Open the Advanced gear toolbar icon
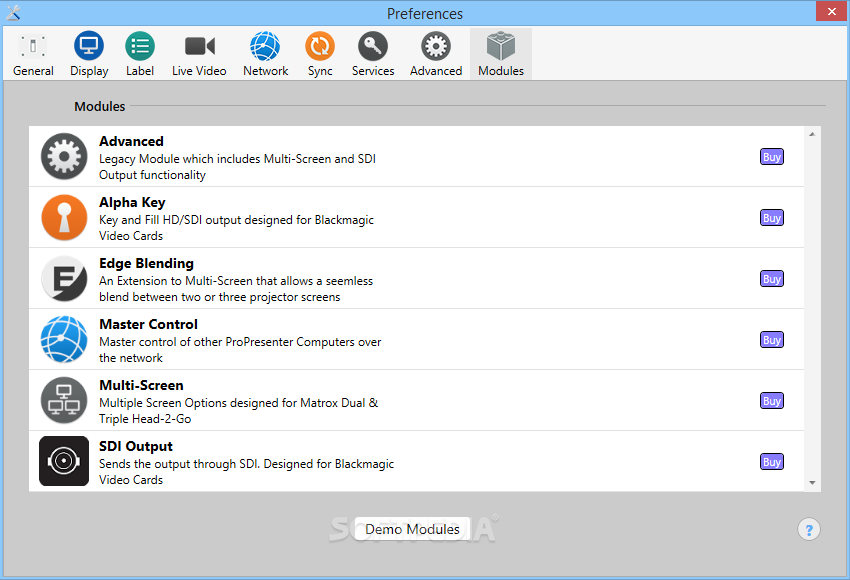This screenshot has height=580, width=850. (x=436, y=46)
